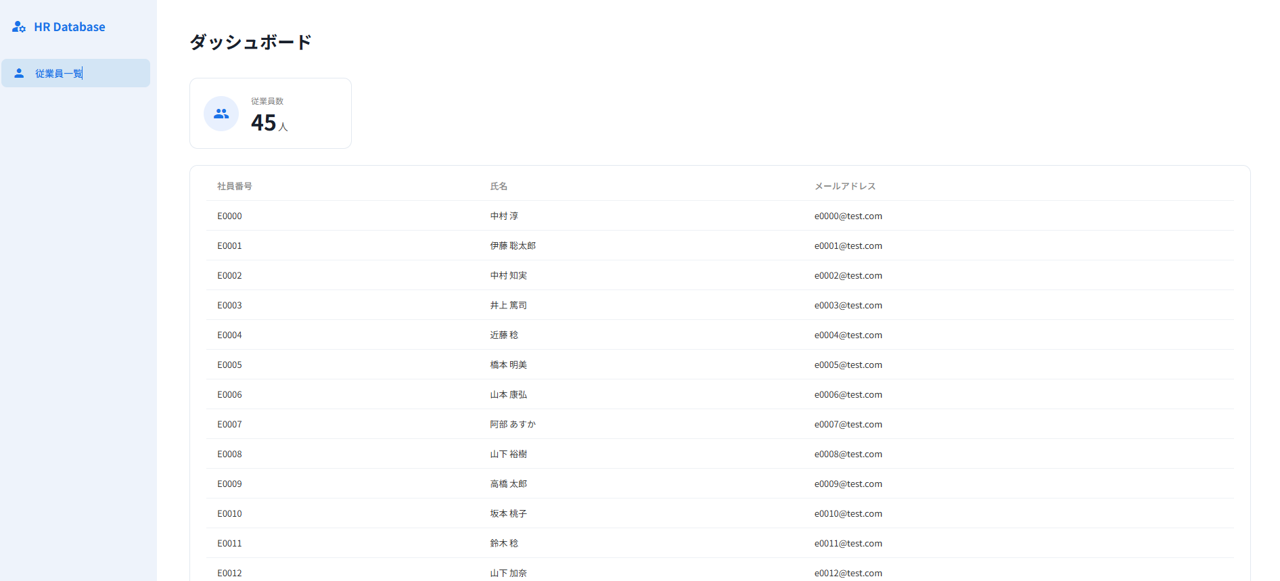Click the name 阿部 あすか
Screen dimensions: 1280x581
[513, 424]
